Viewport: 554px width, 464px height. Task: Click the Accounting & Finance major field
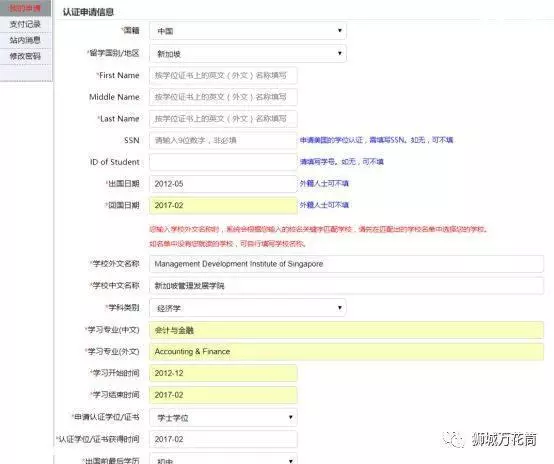point(346,352)
